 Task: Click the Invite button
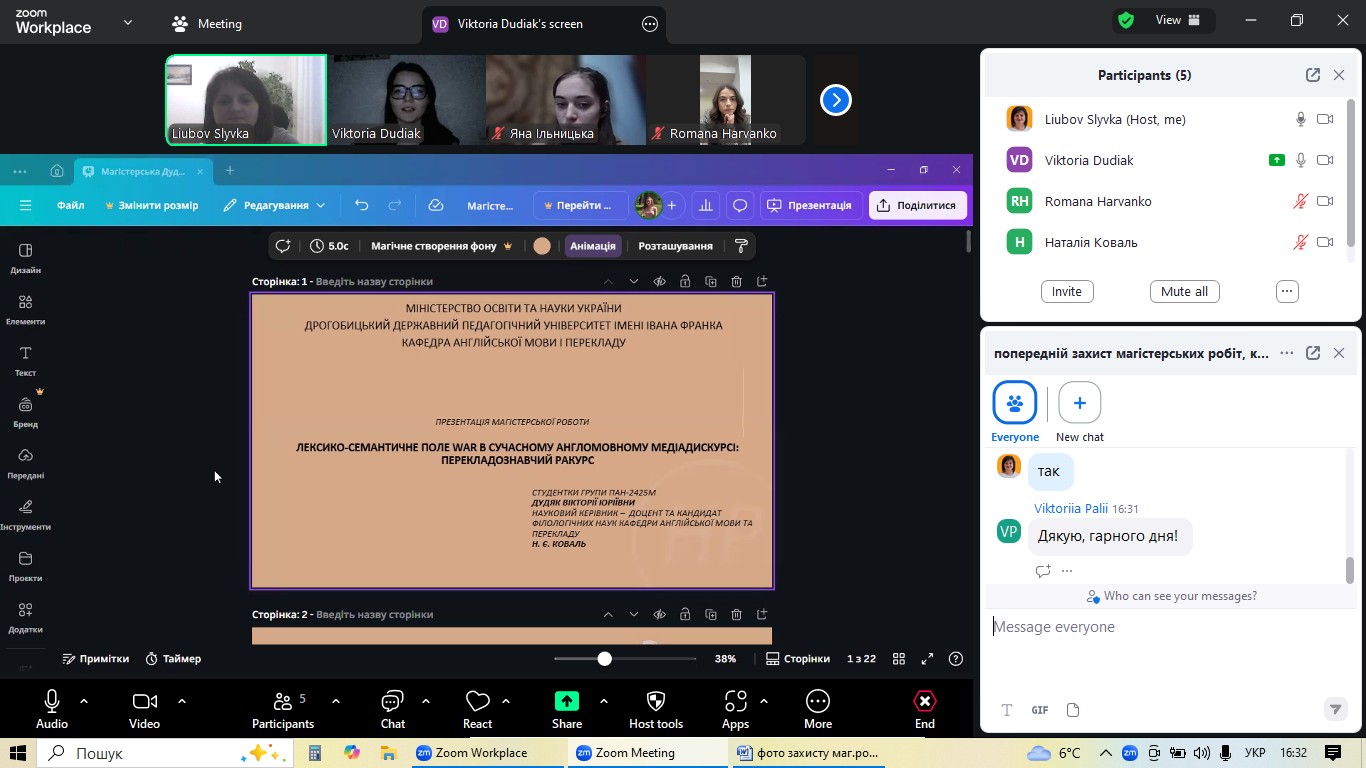point(1066,291)
